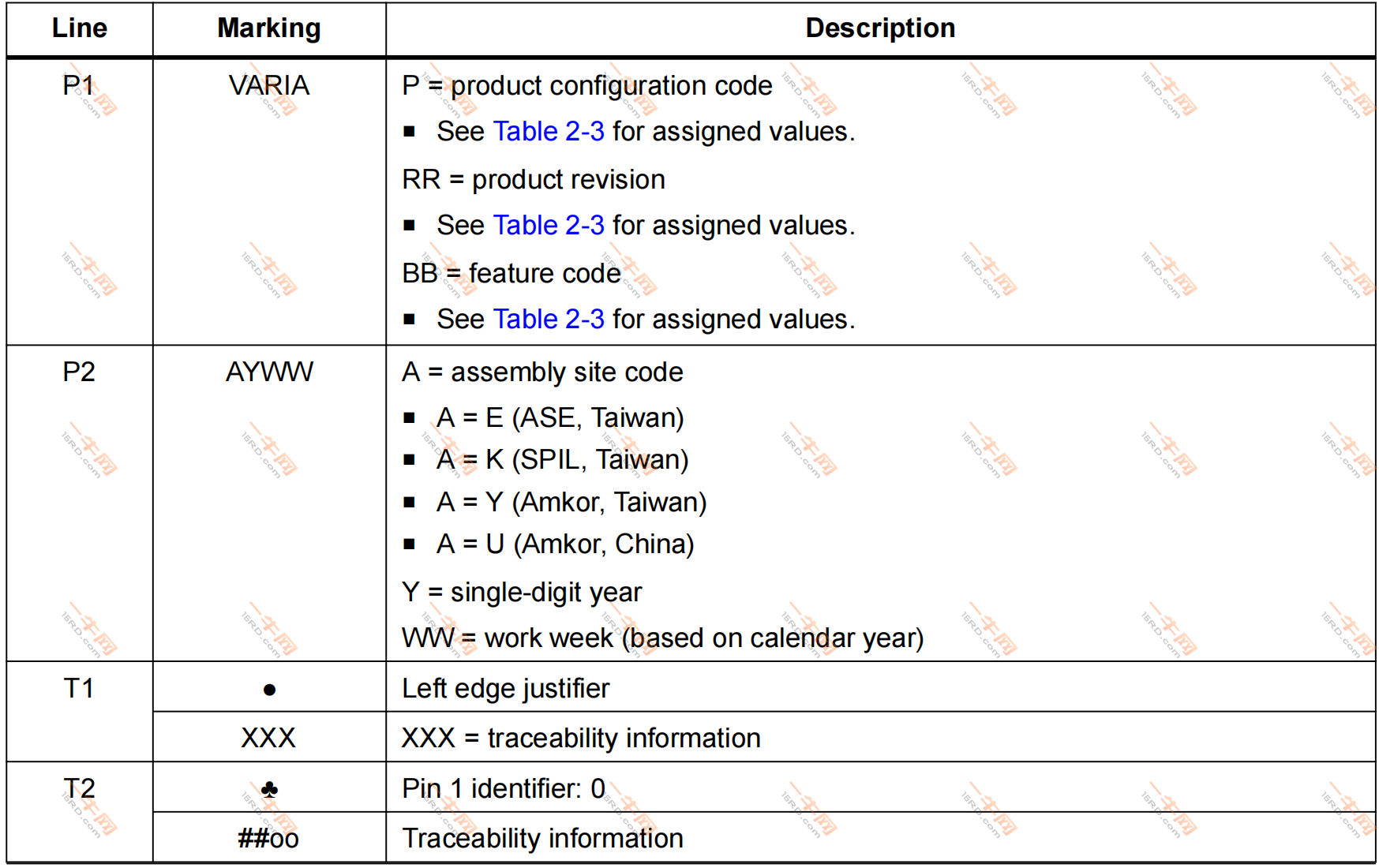Click the Line column header
1379x868 pixels.
[79, 28]
